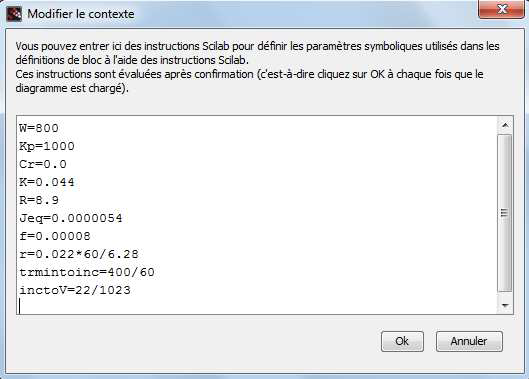The width and height of the screenshot is (529, 379).
Task: Cancel changes with the Annuler button
Action: [x=469, y=341]
